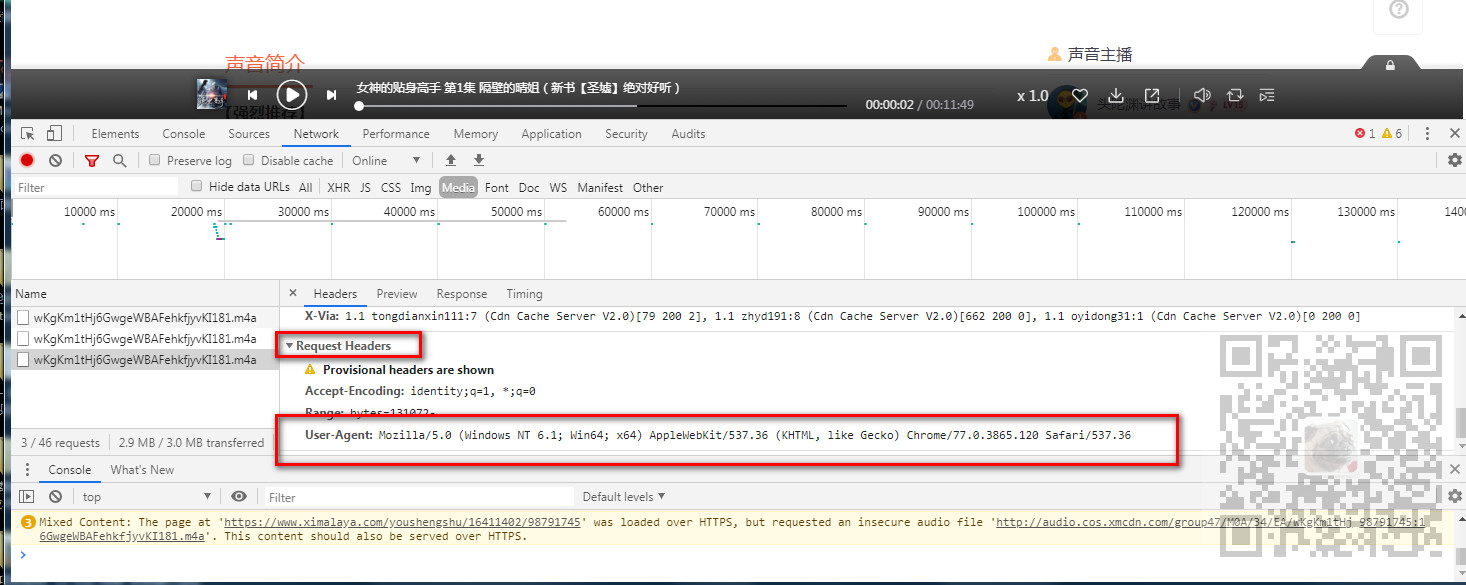This screenshot has height=585, width=1466.
Task: Open the Security tab
Action: click(x=626, y=133)
